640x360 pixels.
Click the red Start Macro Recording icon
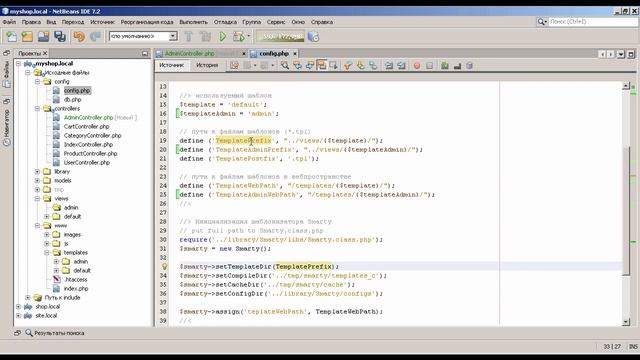[417, 65]
